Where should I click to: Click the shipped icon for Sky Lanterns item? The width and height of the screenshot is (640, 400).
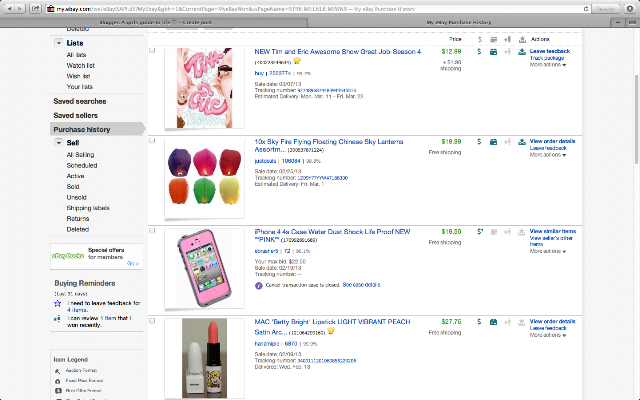point(493,142)
